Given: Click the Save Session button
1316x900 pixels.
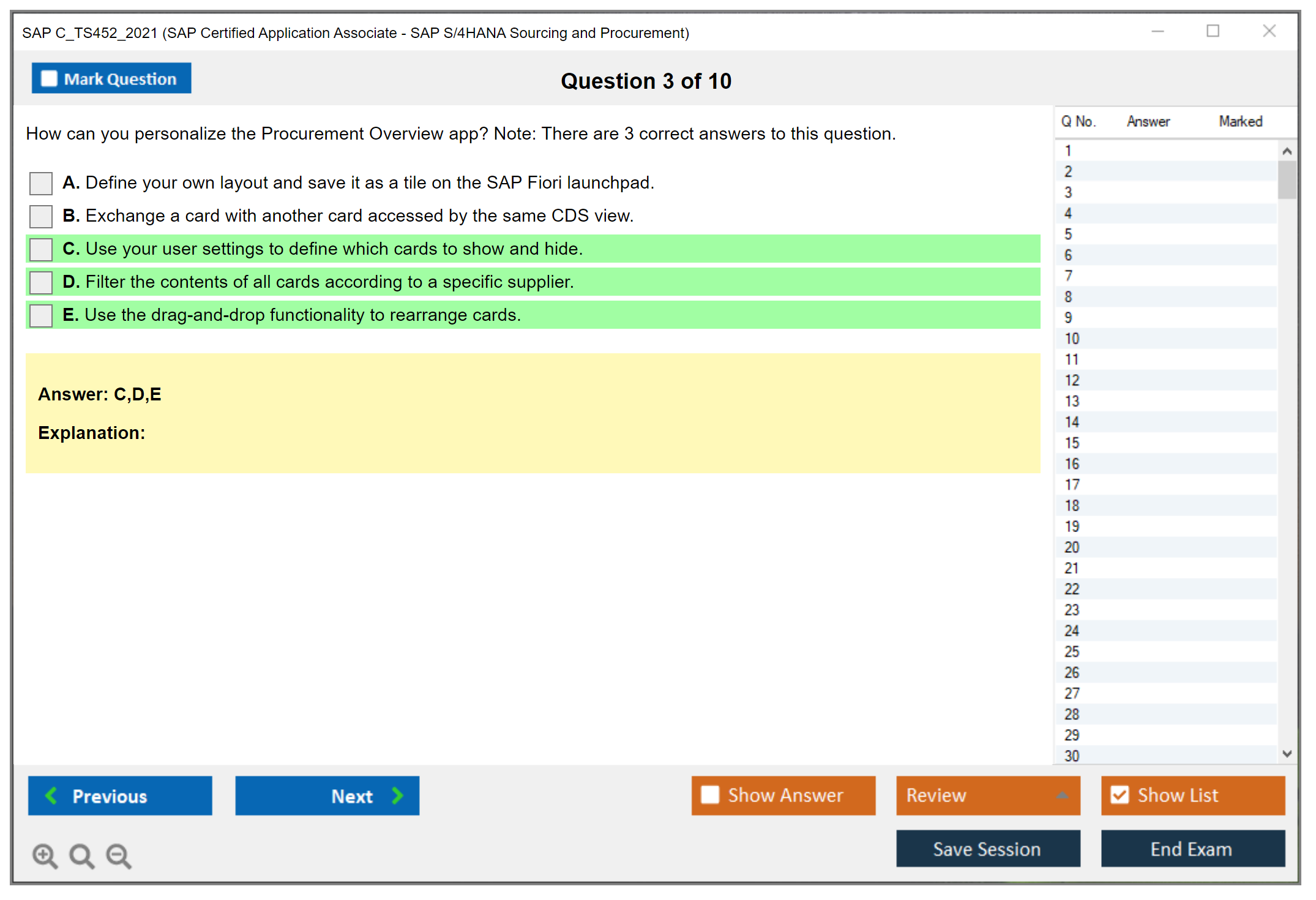Looking at the screenshot, I should (987, 849).
